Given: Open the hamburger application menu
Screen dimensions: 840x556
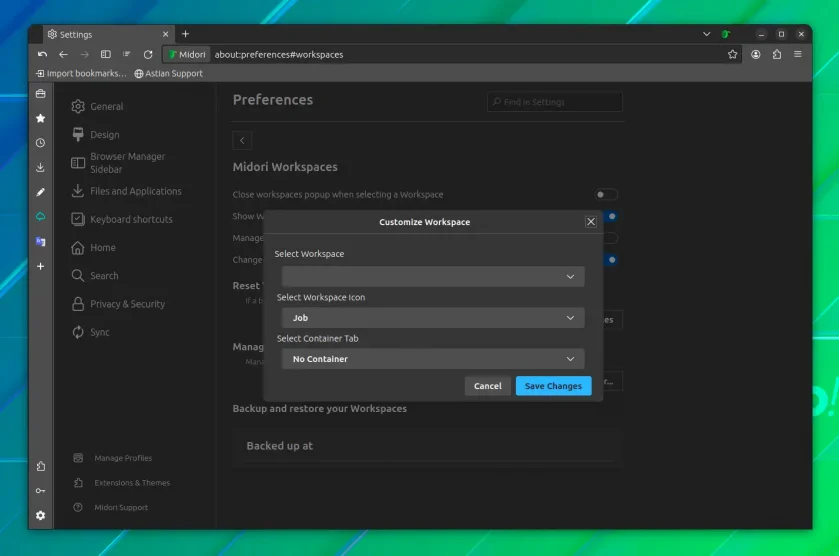Looking at the screenshot, I should click(x=798, y=54).
